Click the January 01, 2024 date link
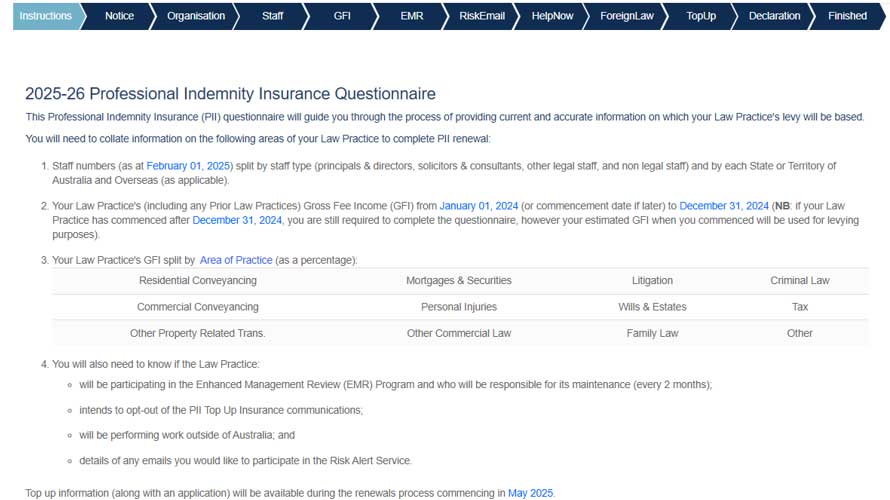Viewport: 890px width, 500px height. click(478, 205)
